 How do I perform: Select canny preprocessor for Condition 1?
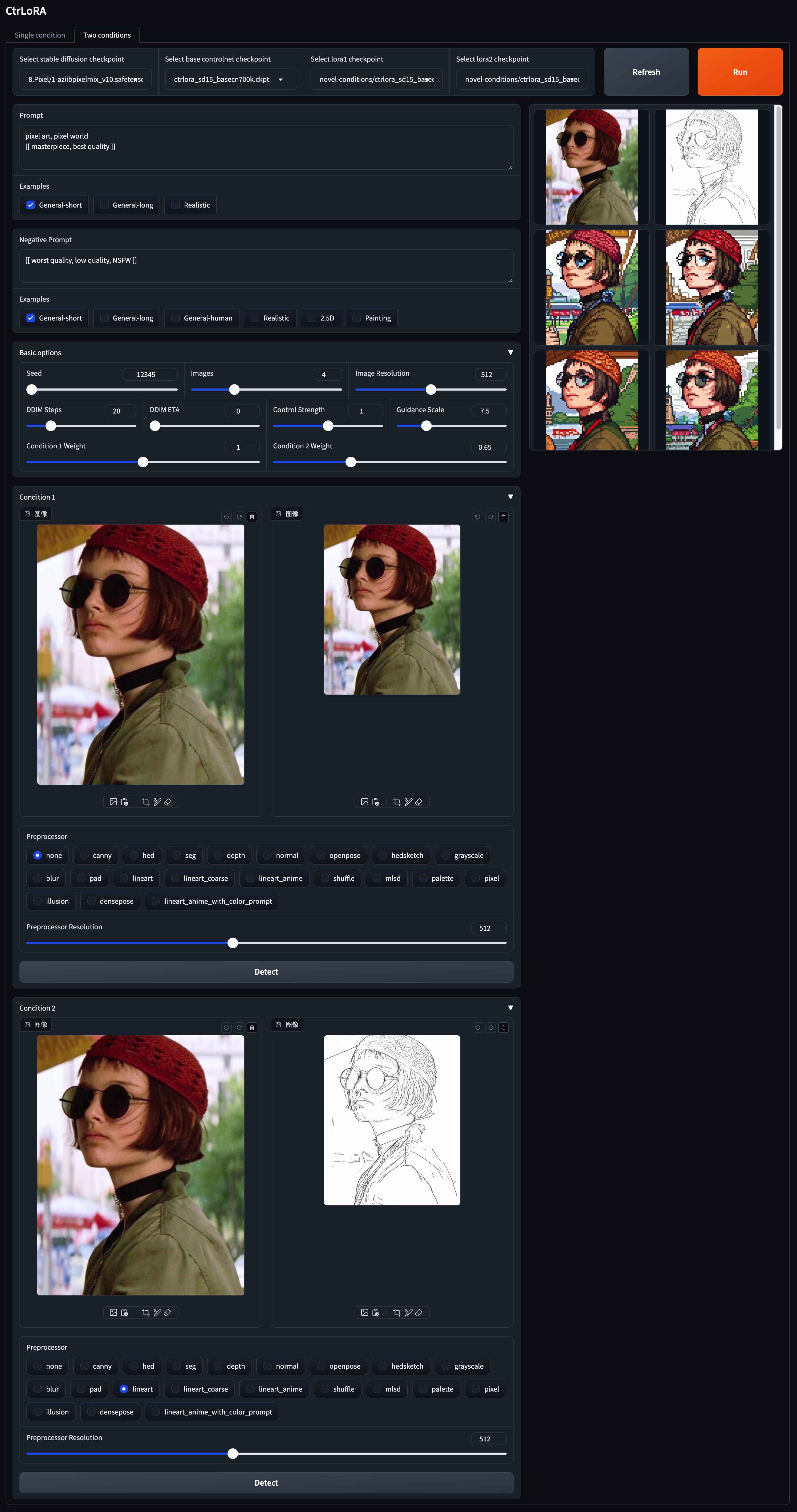pos(85,855)
